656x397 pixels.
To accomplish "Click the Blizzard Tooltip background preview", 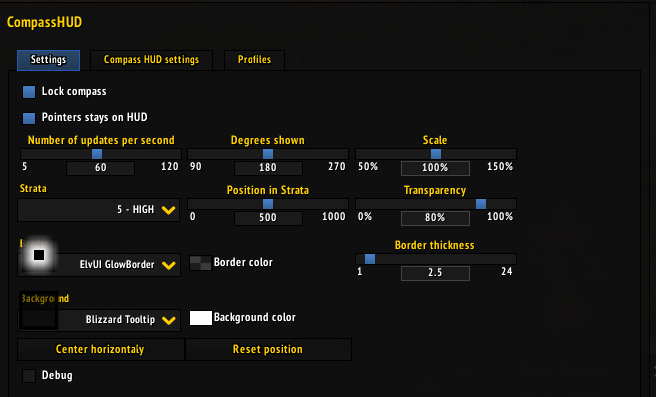I will point(38,310).
